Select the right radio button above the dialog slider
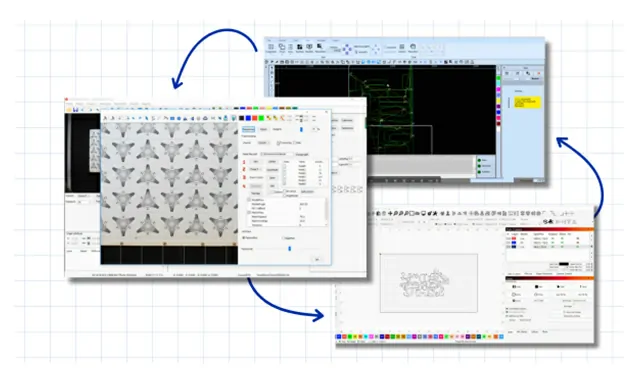Viewport: 644px width, 385px height. point(283,238)
